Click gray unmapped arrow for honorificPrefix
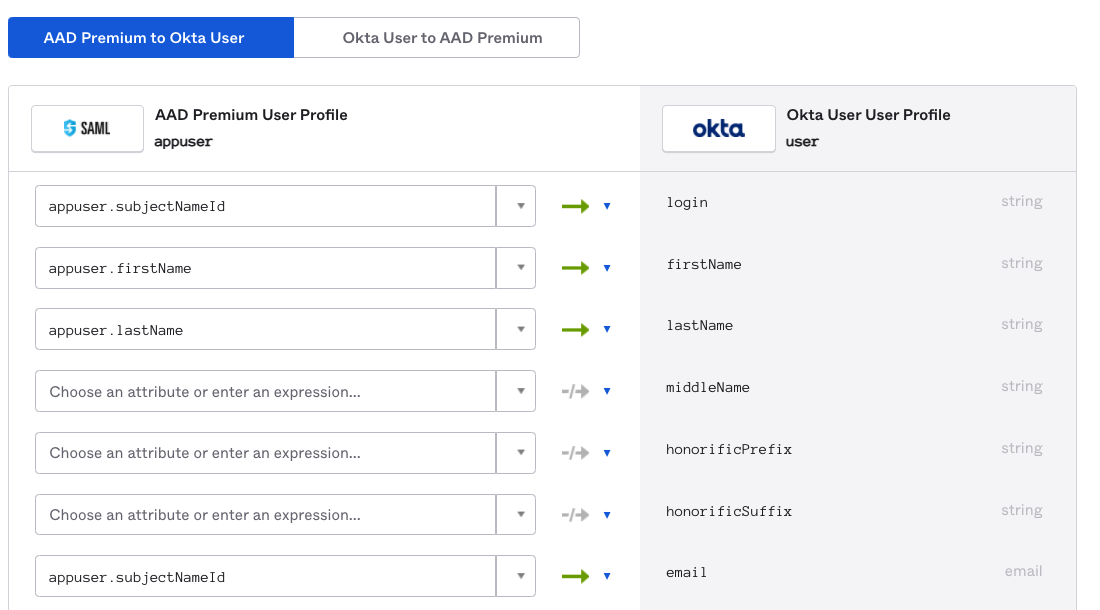 (x=575, y=453)
